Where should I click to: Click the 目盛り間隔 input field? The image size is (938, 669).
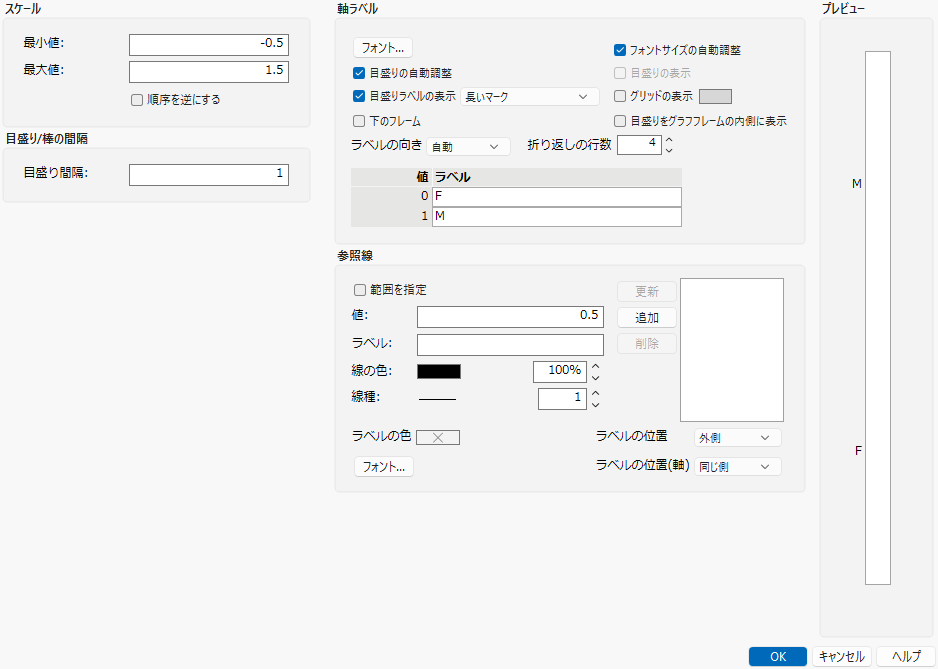click(x=209, y=174)
